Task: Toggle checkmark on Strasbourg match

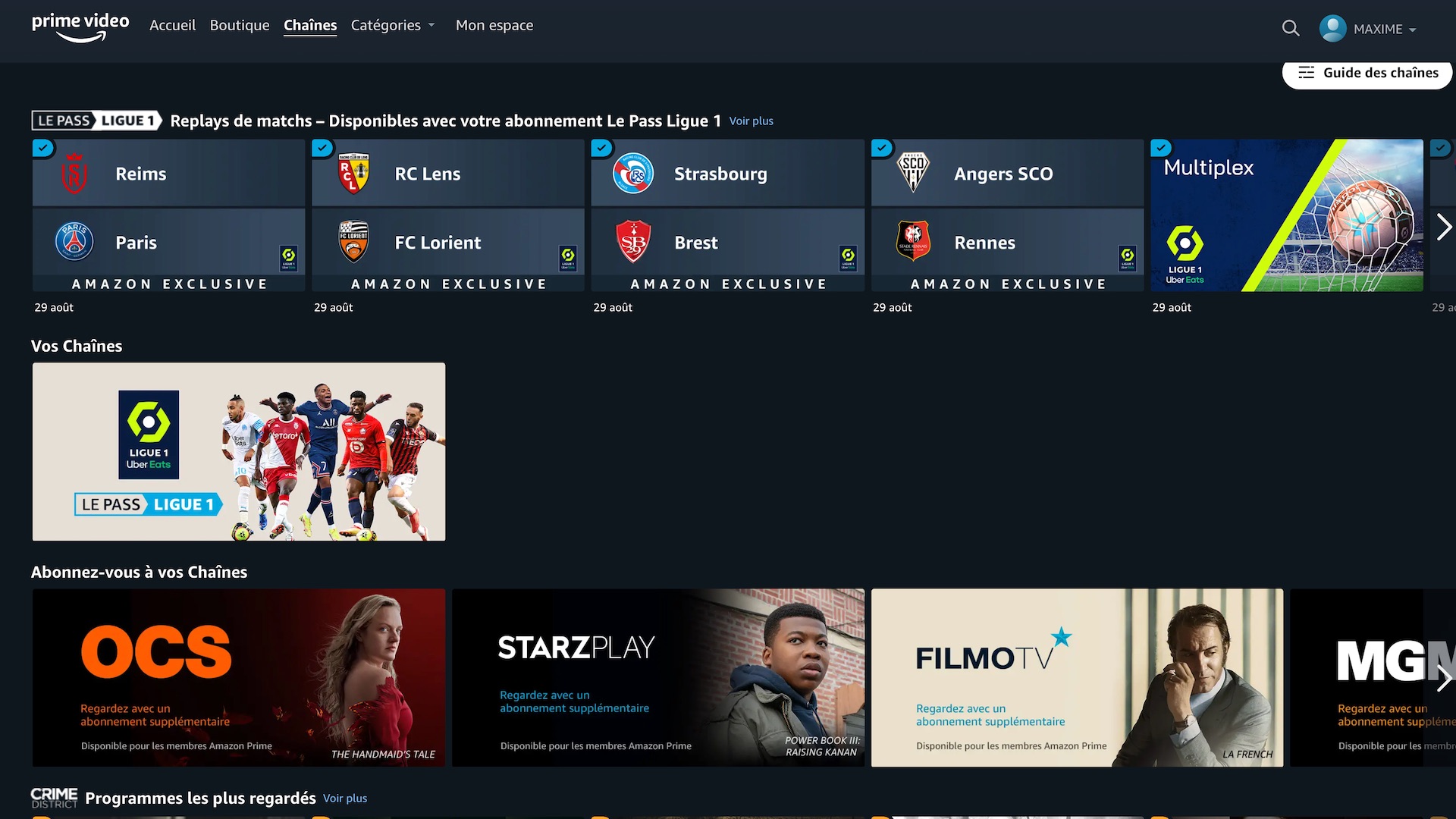Action: tap(601, 148)
